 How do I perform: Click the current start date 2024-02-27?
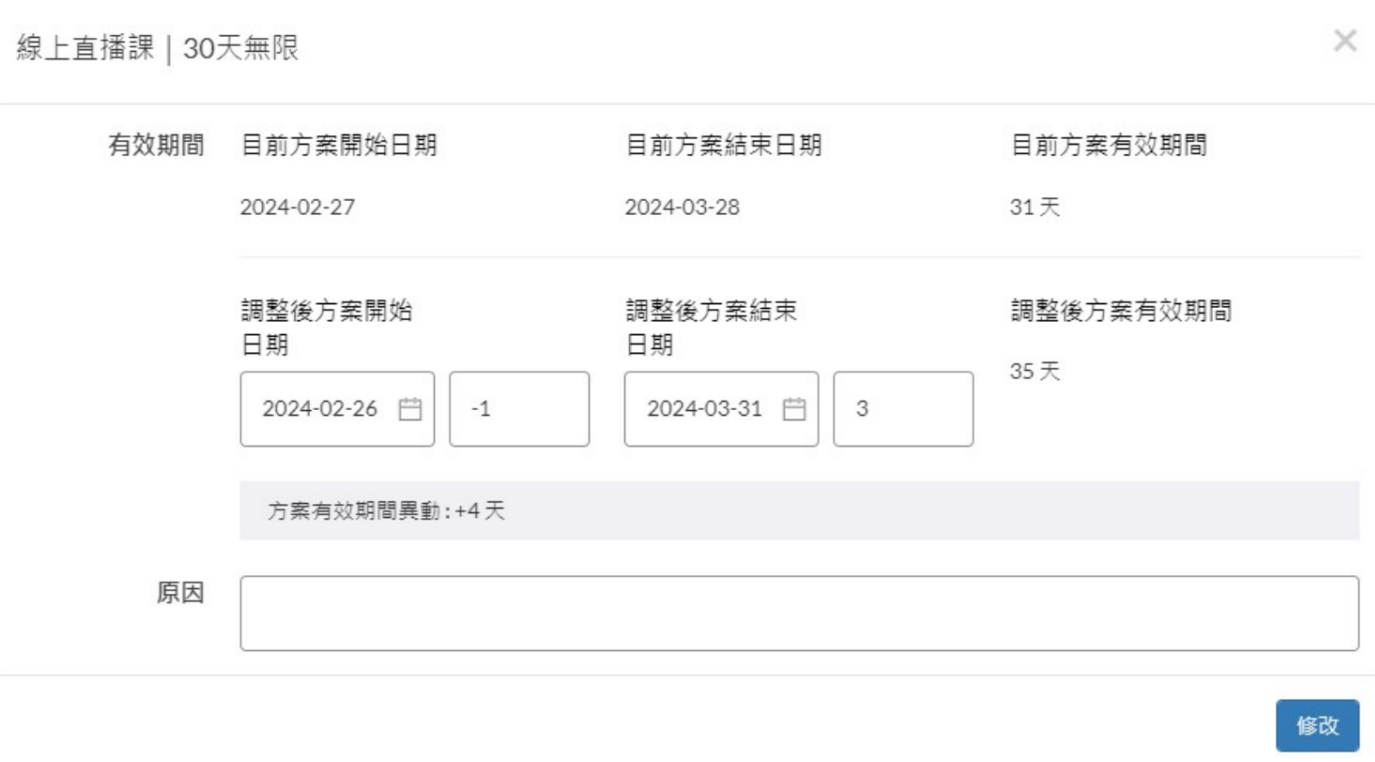[x=297, y=208]
